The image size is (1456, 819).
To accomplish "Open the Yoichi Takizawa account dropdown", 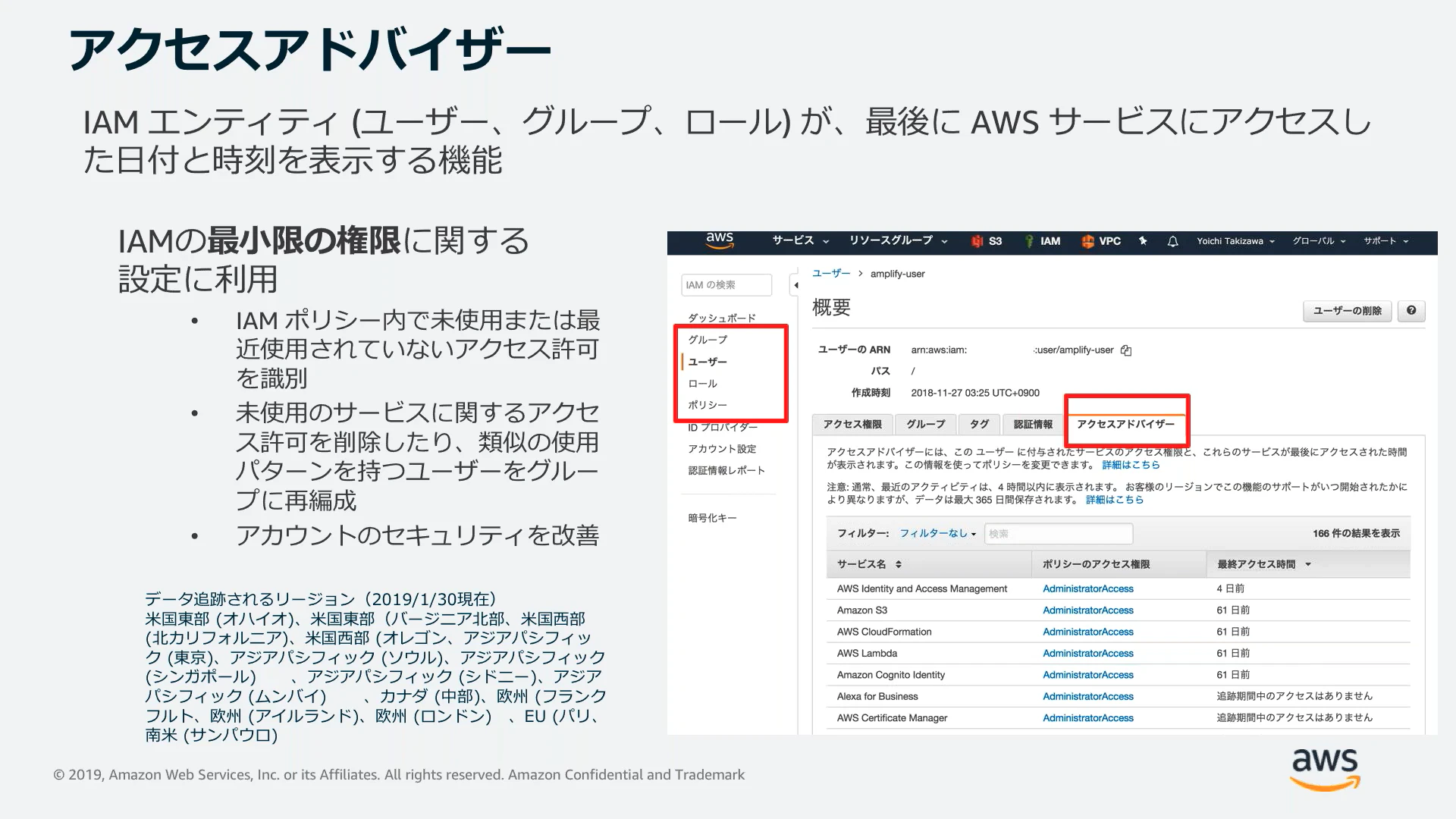I will 1235,240.
